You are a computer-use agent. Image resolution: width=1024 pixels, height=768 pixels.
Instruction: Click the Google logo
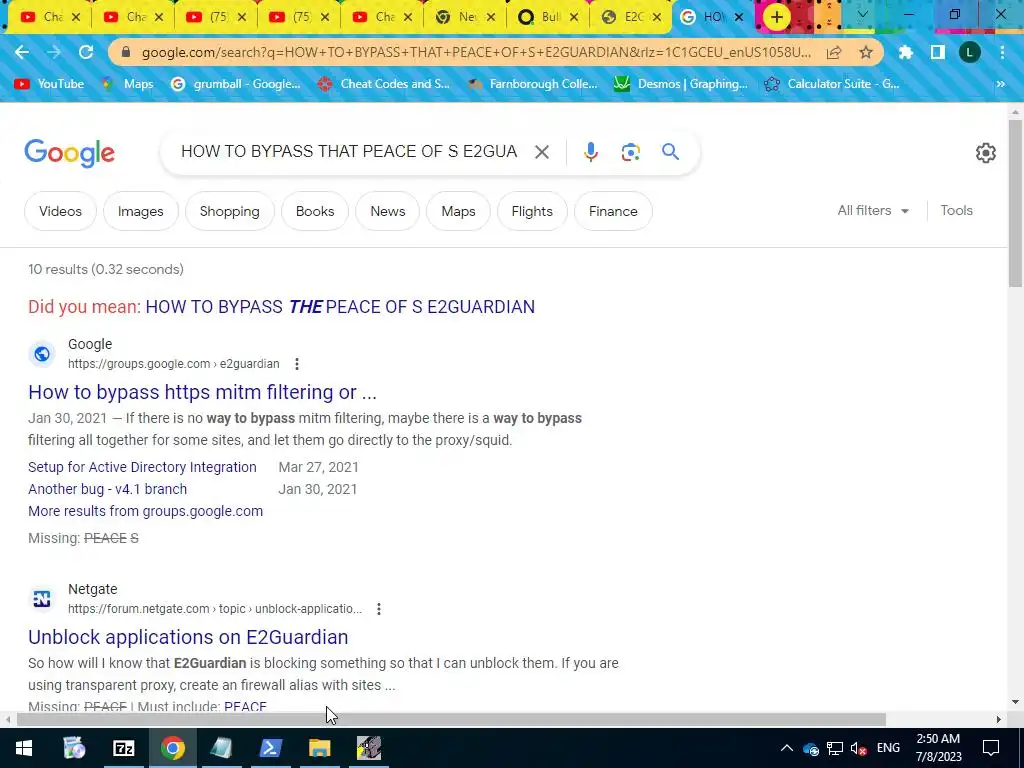tap(69, 153)
